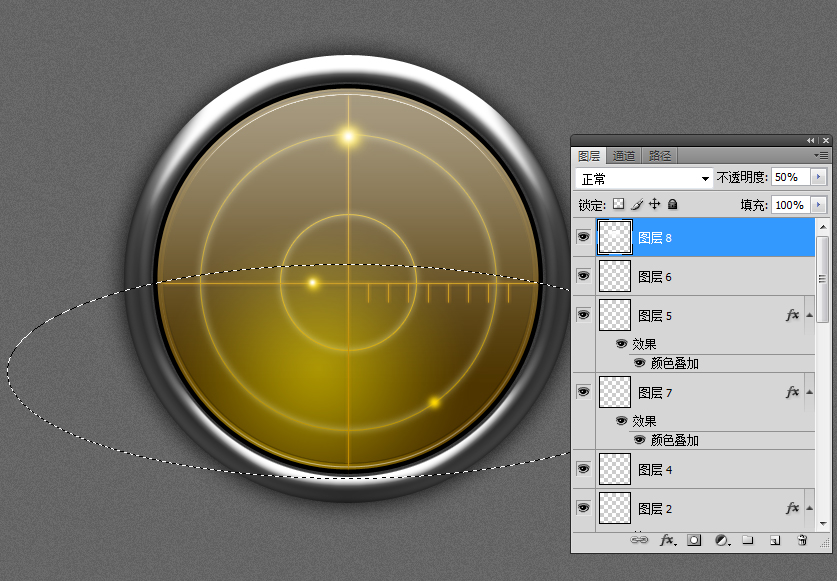Screen dimensions: 837x581
Task: Collapse the layers panel to icons
Action: 810,140
